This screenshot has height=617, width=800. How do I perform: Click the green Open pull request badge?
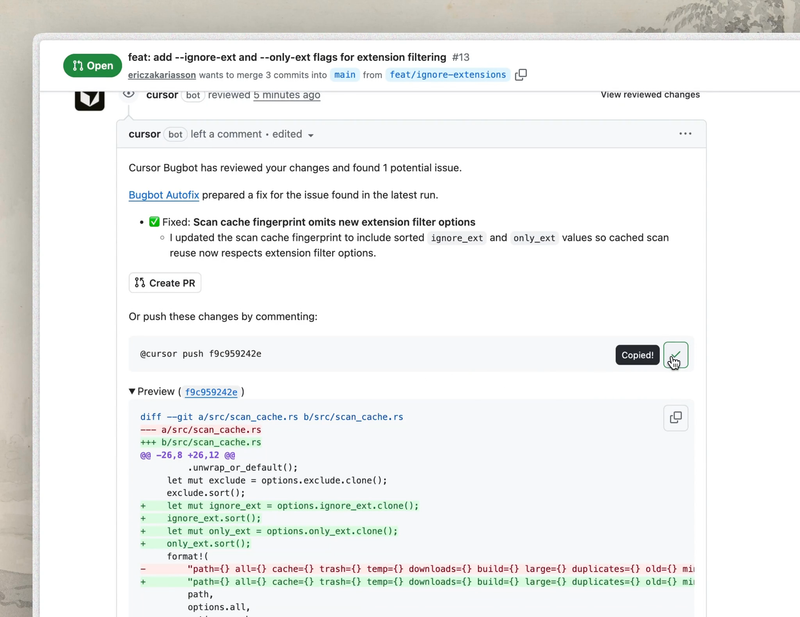coord(92,65)
